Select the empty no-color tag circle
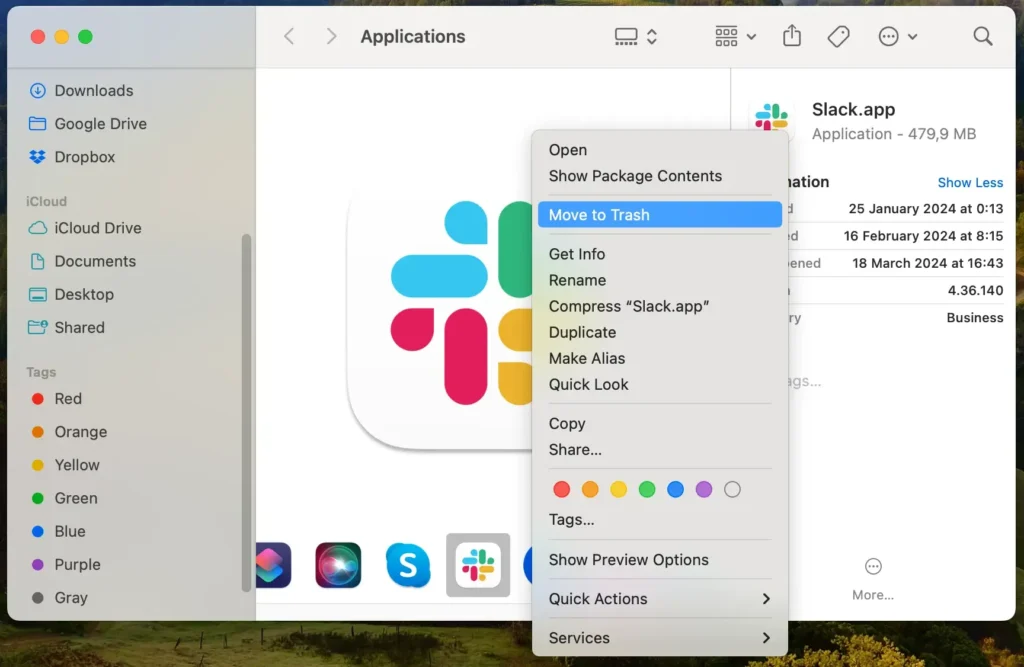Screen dimensions: 1024x667 (x=732, y=490)
